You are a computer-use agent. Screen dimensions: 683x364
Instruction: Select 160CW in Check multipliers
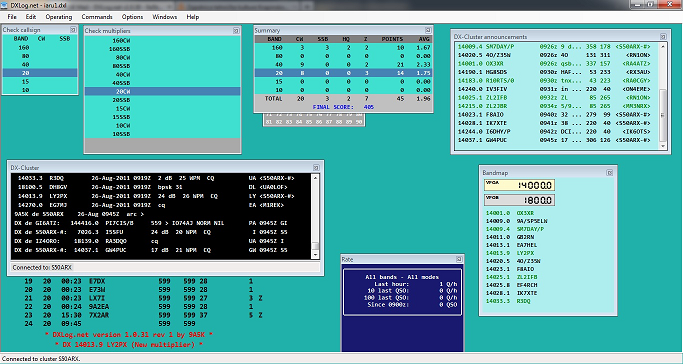(162, 40)
